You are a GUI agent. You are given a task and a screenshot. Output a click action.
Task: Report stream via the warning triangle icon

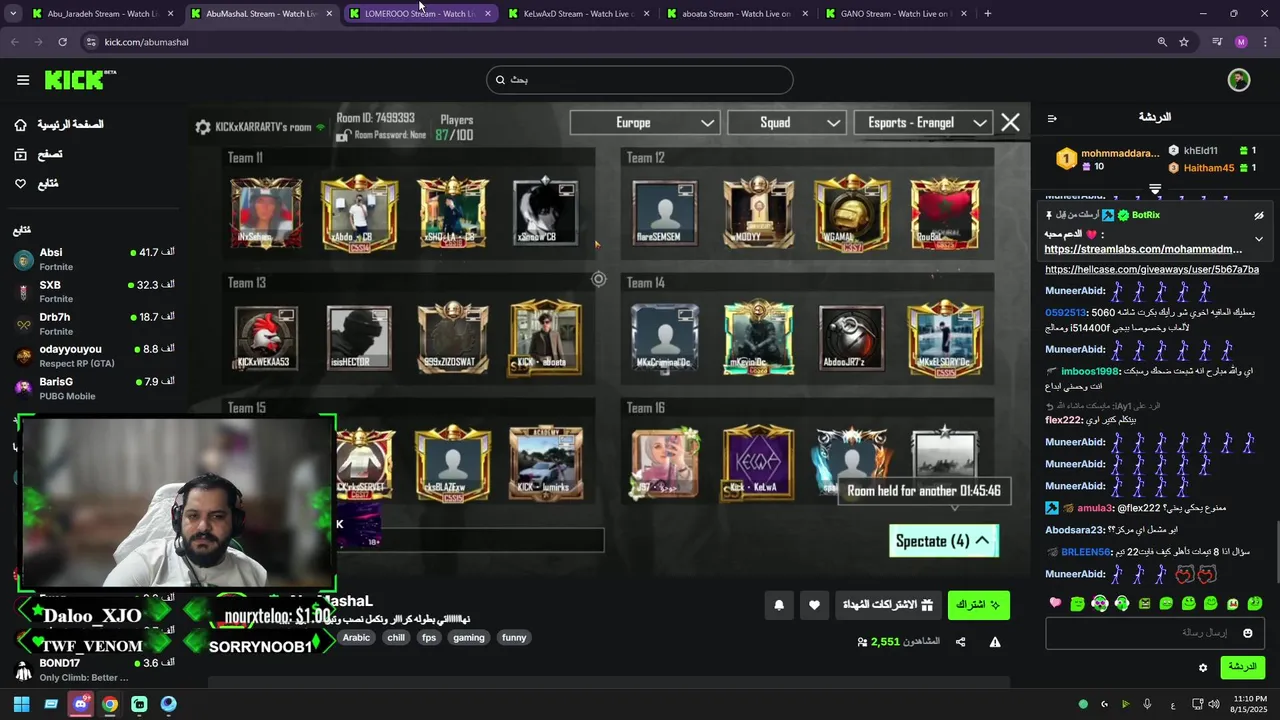pyautogui.click(x=995, y=642)
